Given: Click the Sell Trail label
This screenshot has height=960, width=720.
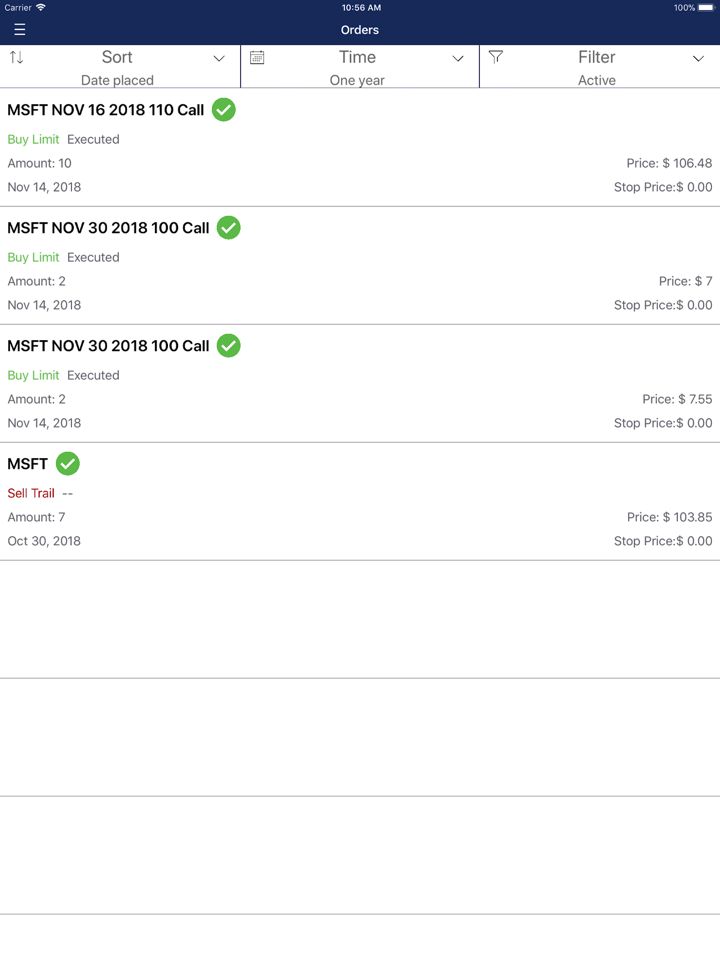Looking at the screenshot, I should coord(31,493).
